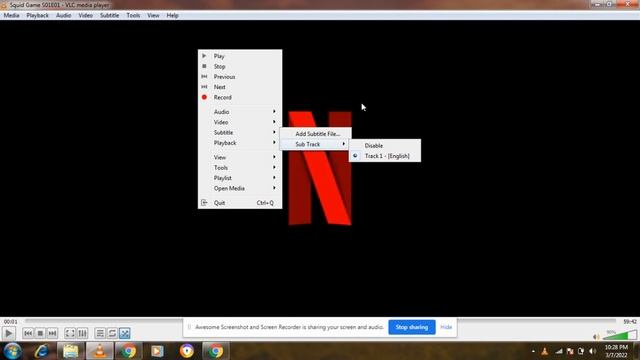The height and width of the screenshot is (360, 640).
Task: Toggle random shuffle icon
Action: click(x=124, y=333)
